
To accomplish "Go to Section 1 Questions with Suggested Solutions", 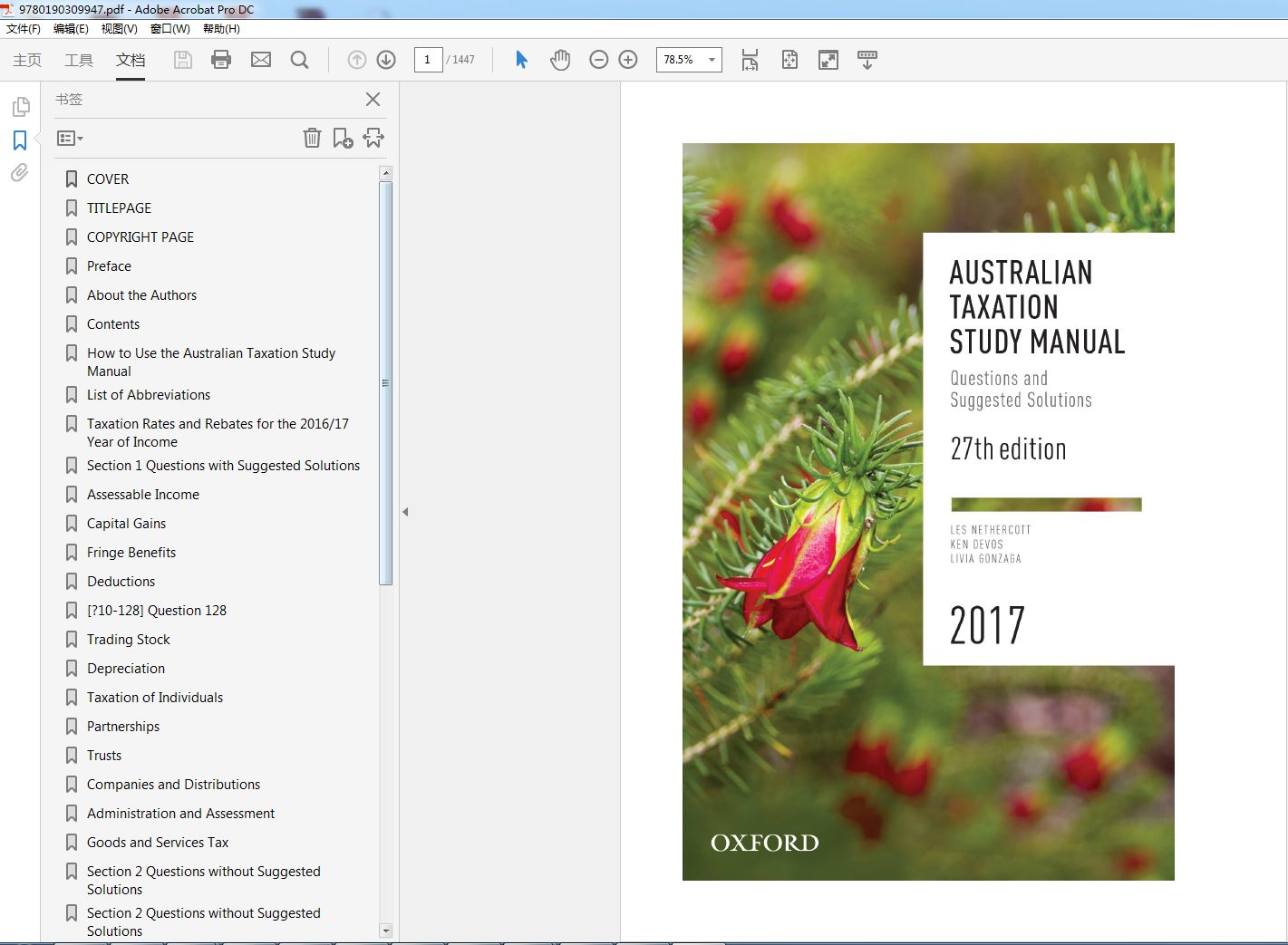I will 223,466.
